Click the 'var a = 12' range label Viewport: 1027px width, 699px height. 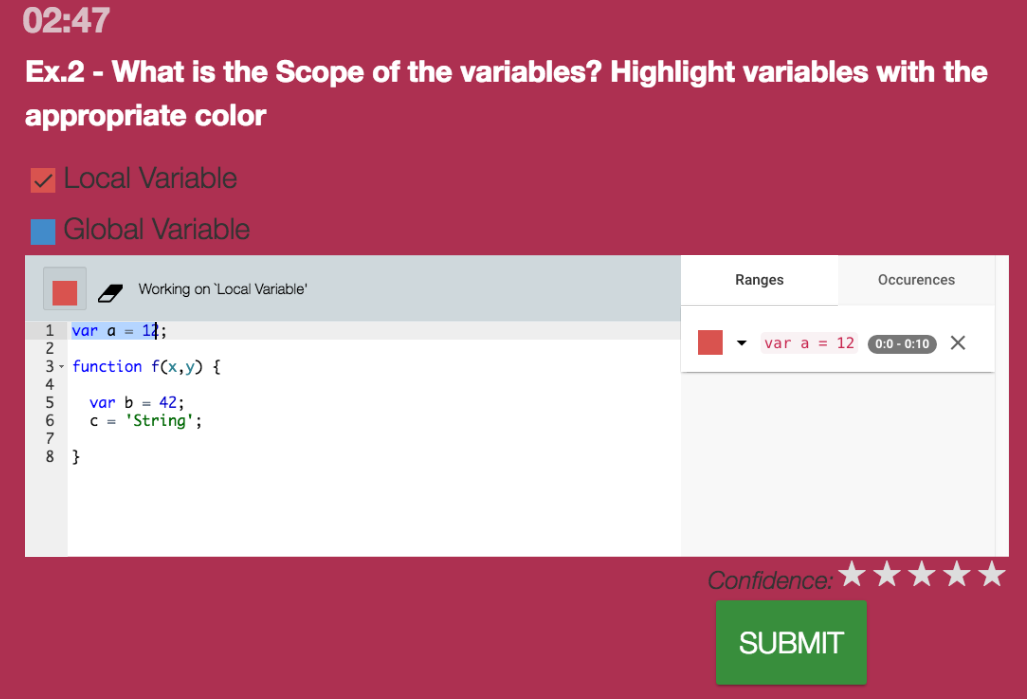[809, 343]
